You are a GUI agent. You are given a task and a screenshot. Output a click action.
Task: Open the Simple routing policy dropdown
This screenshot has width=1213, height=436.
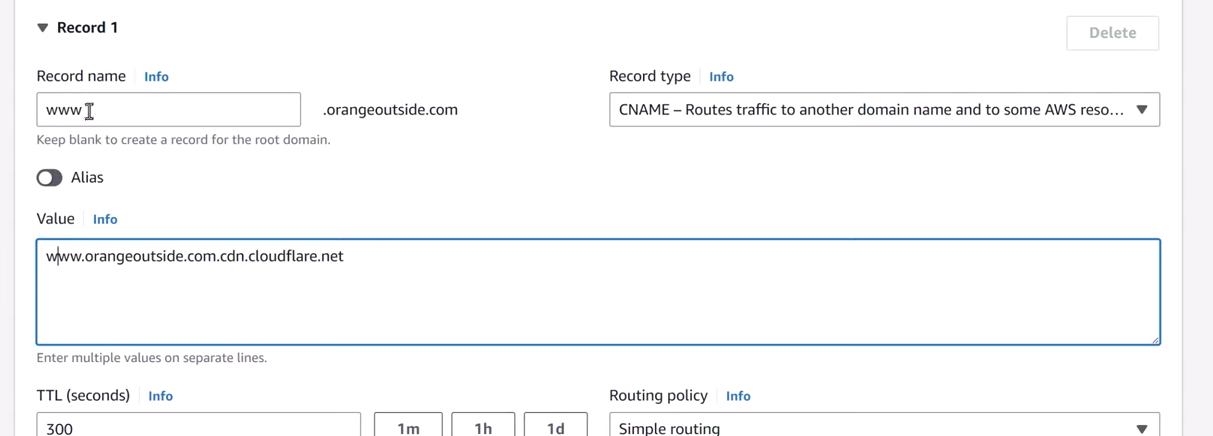[x=870, y=427]
